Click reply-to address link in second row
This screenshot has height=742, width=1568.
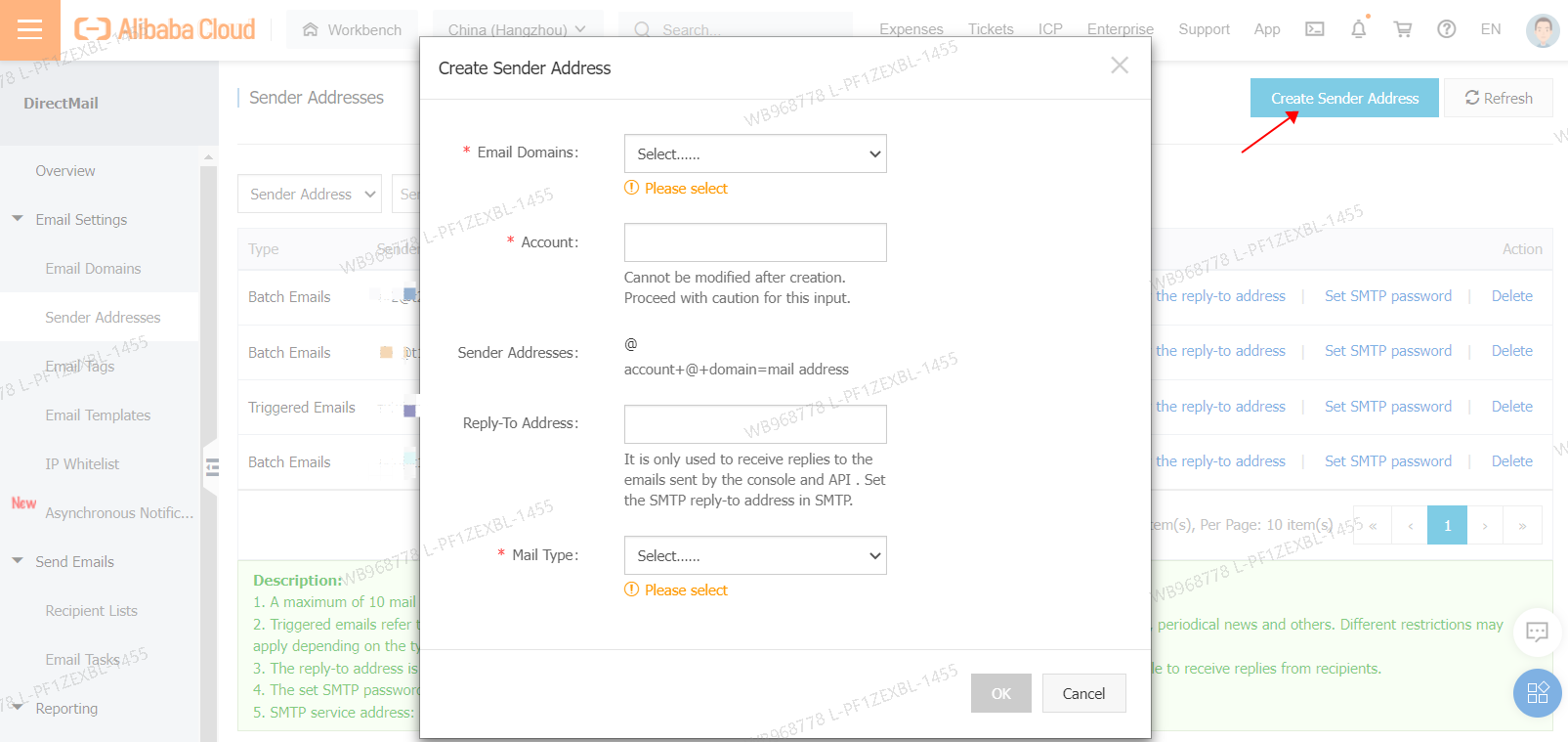click(x=1220, y=351)
